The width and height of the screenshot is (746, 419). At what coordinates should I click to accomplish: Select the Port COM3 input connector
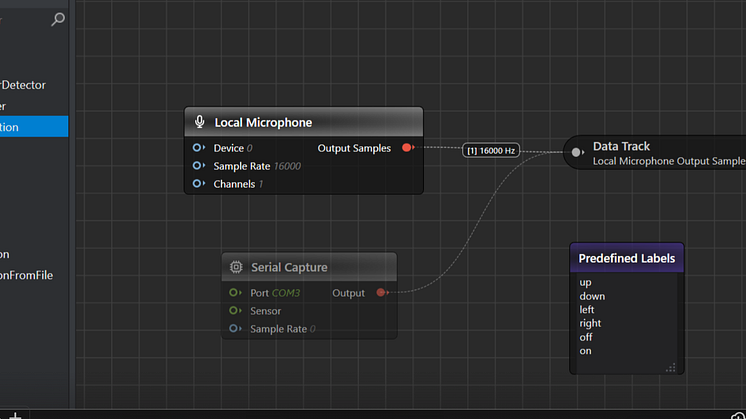[235, 292]
